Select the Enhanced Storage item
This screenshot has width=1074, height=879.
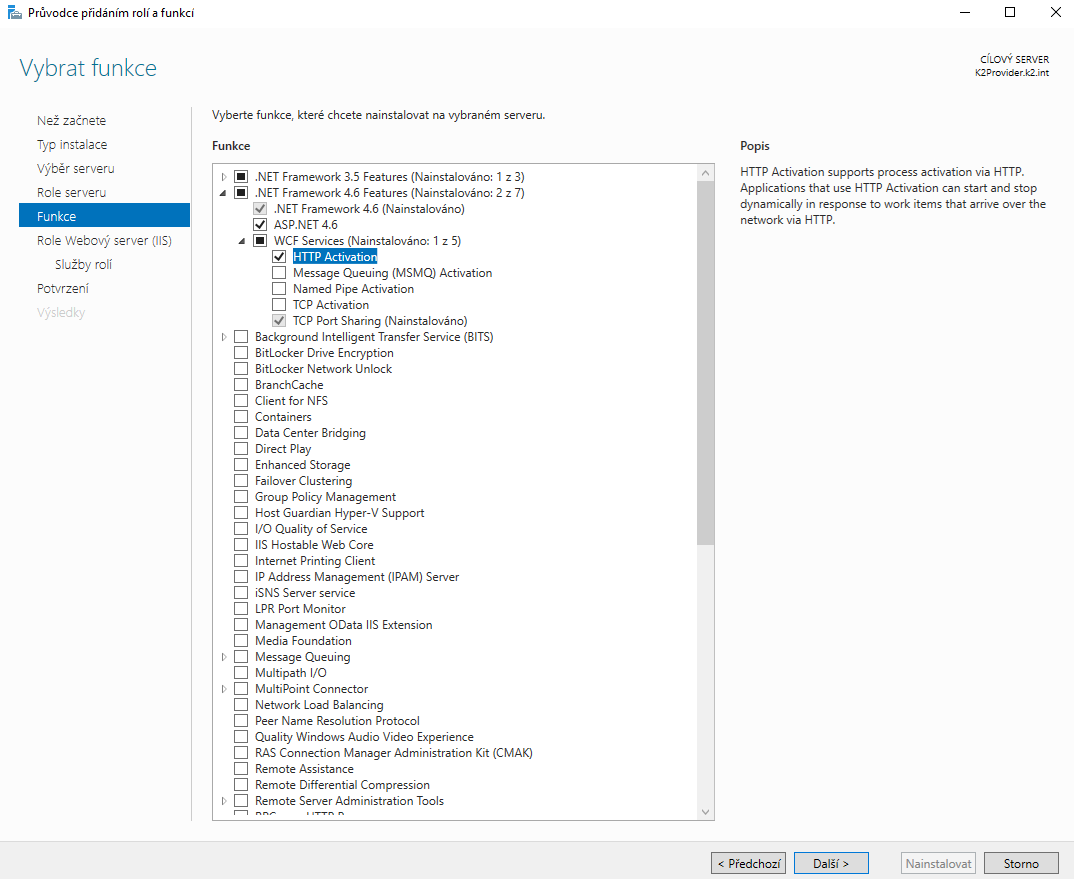point(303,465)
